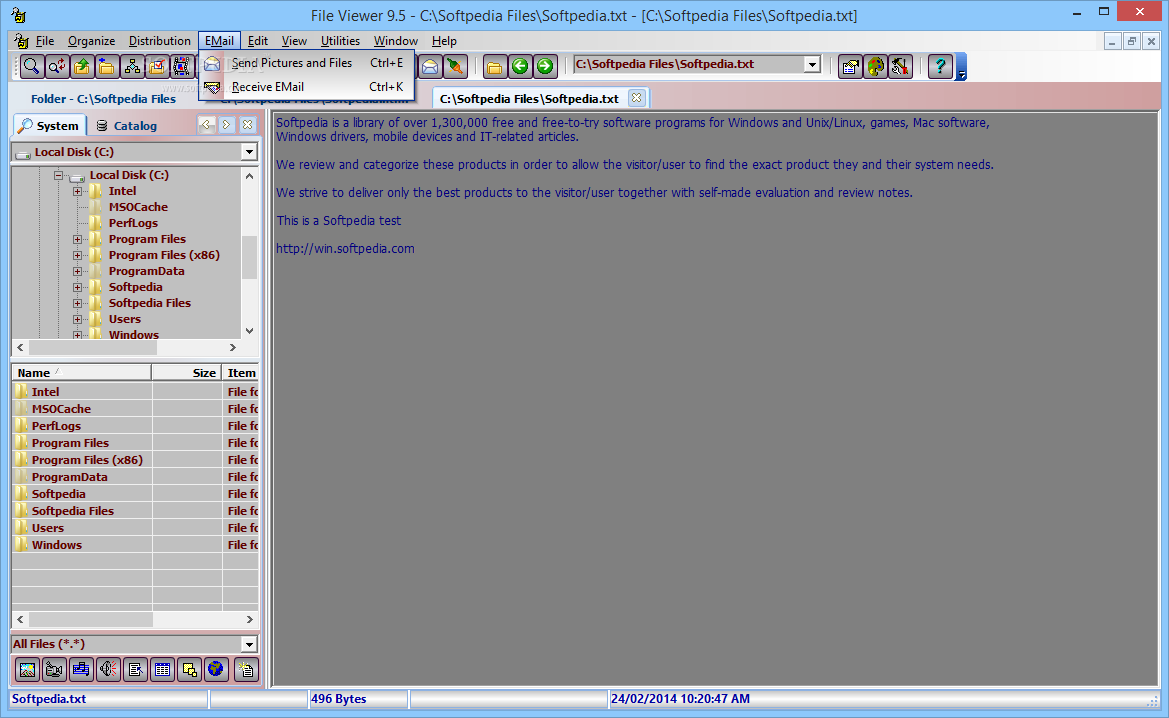The width and height of the screenshot is (1169, 718).
Task: Click the EMail menu title
Action: coord(219,41)
